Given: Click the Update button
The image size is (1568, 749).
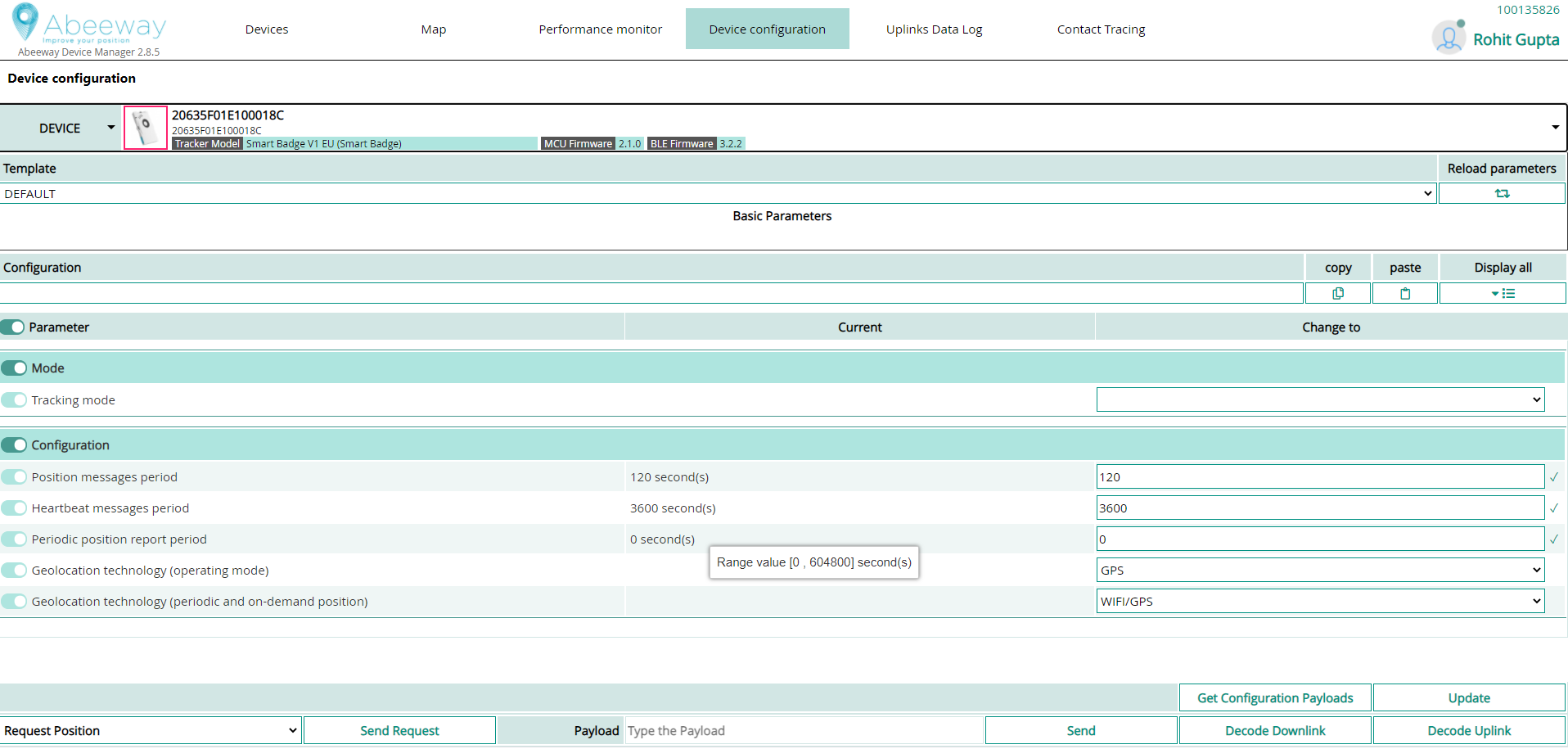Looking at the screenshot, I should coord(1469,698).
